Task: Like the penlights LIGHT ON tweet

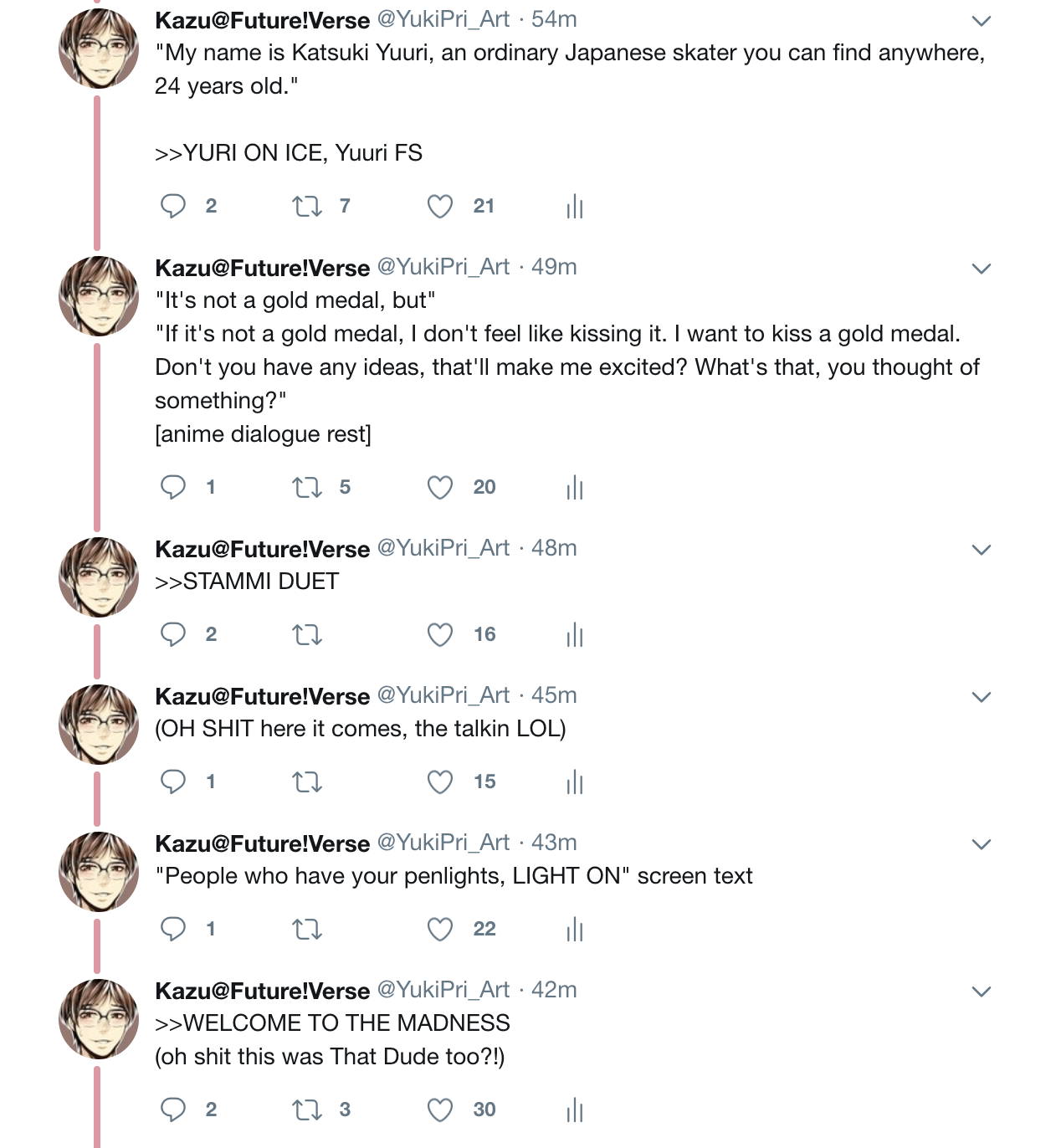Action: (x=440, y=929)
